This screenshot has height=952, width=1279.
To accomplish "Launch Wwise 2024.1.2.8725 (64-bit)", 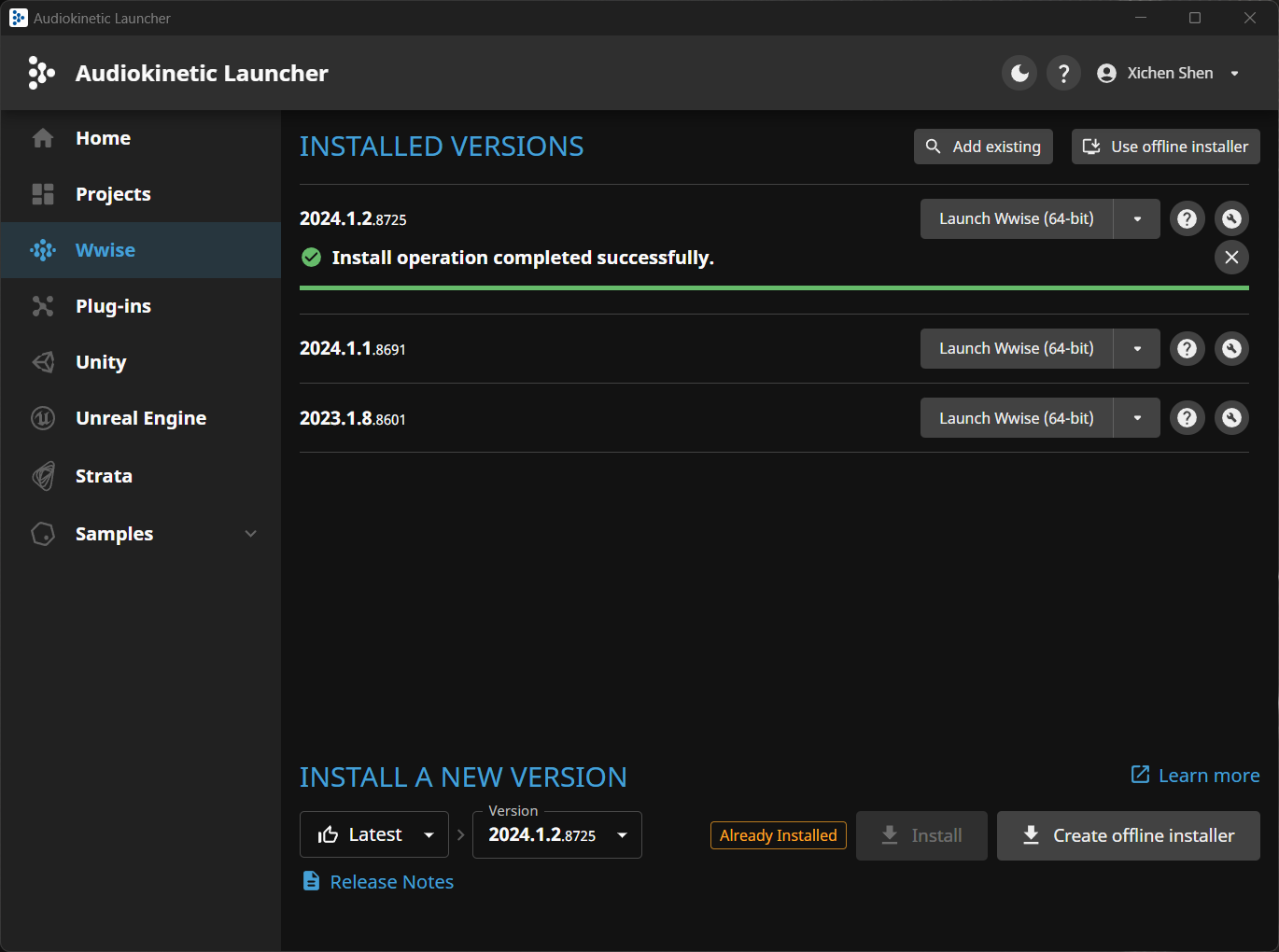I will click(x=1017, y=218).
